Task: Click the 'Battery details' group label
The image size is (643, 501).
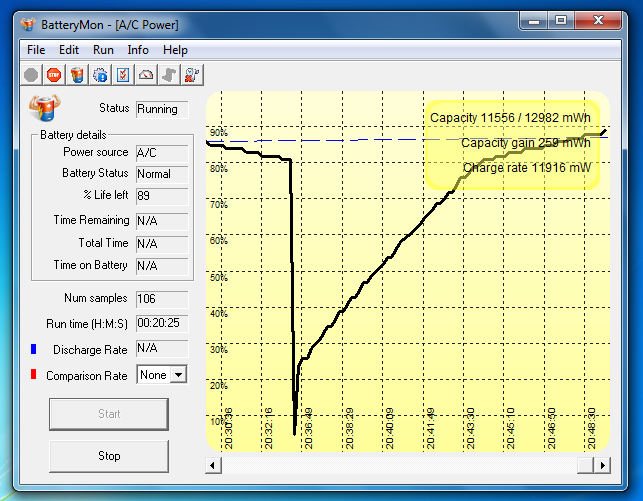Action: tap(73, 135)
